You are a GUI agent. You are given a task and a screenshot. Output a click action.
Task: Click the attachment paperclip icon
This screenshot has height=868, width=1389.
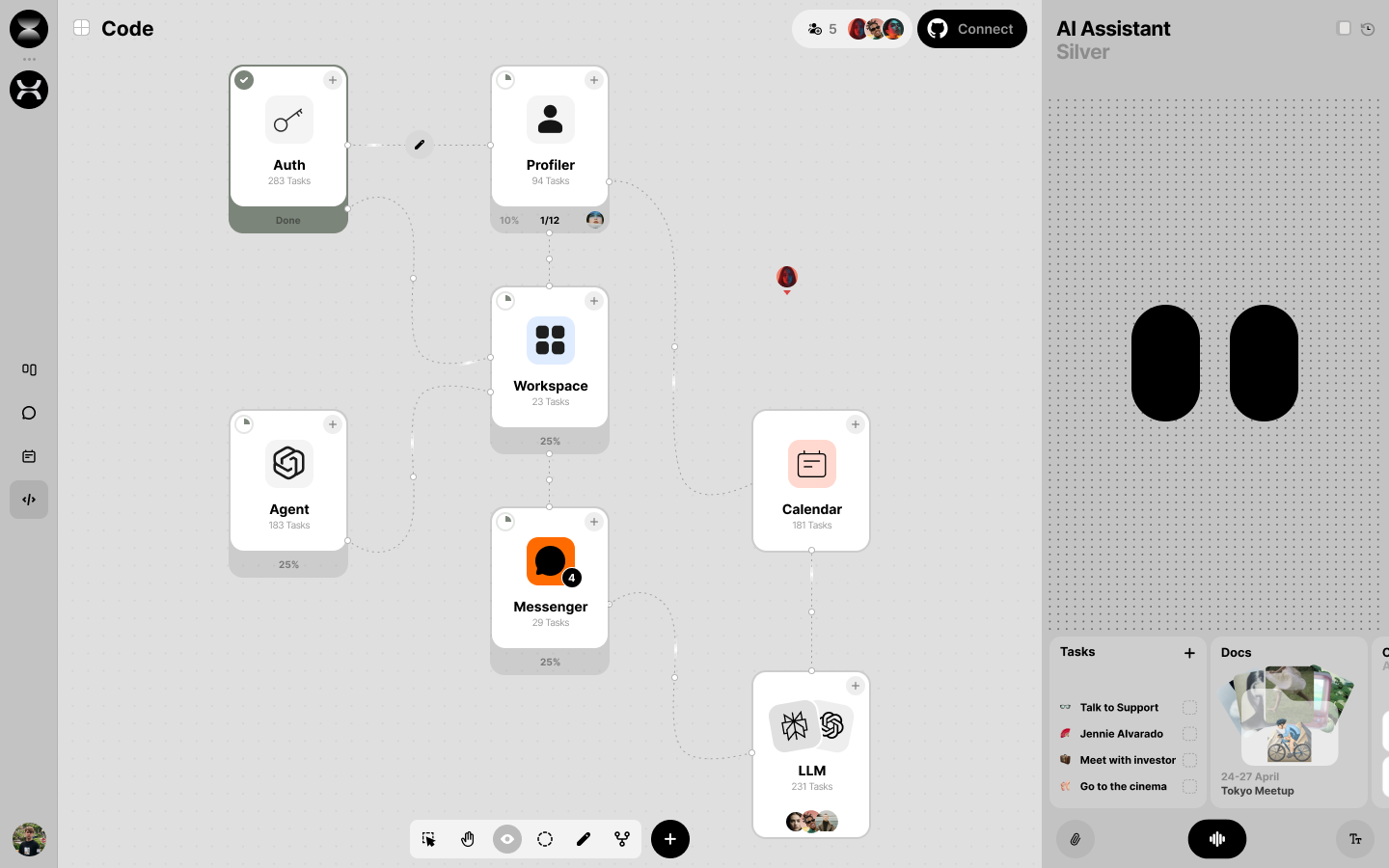(x=1075, y=839)
